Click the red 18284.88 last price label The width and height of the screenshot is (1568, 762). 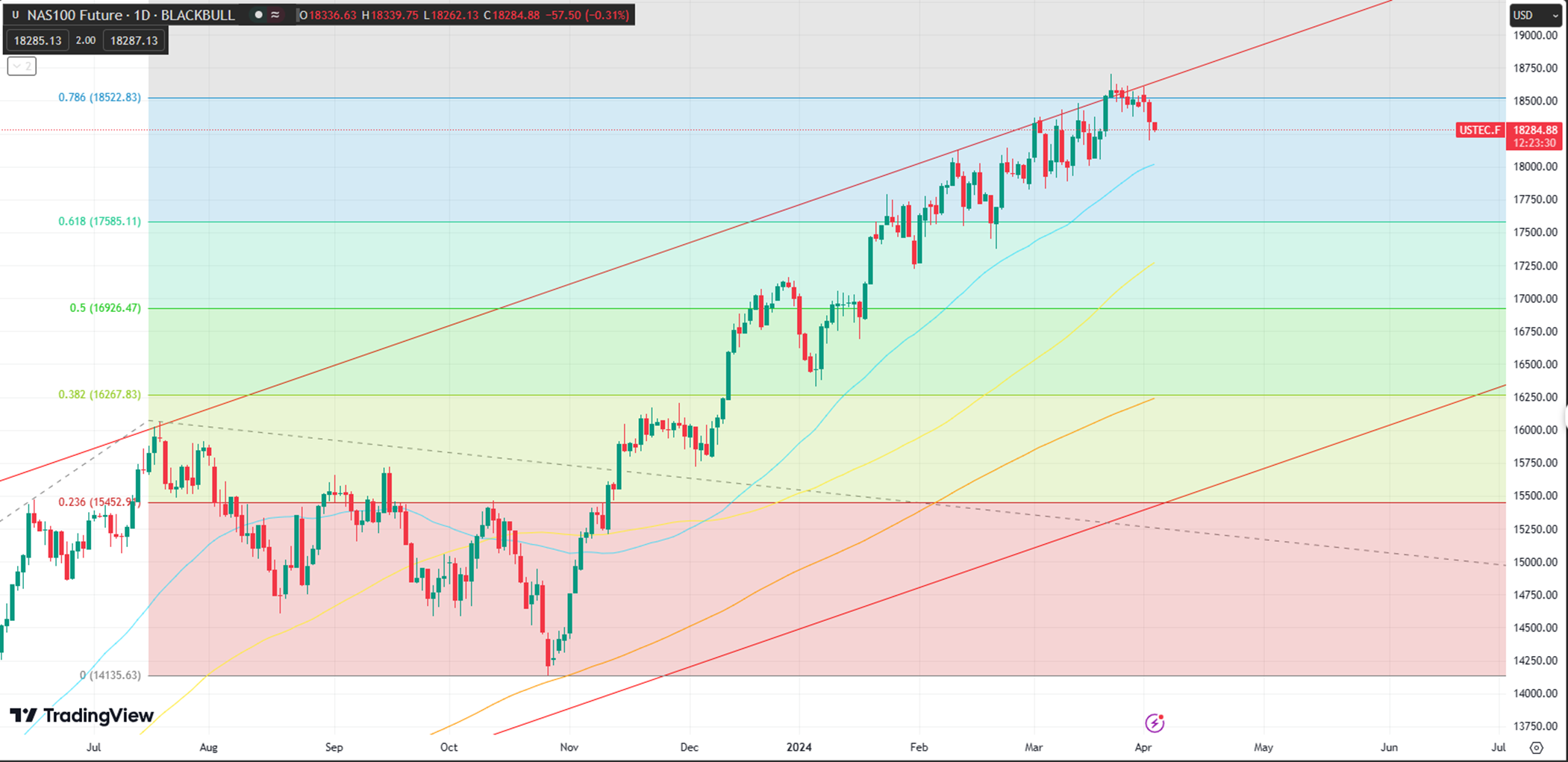coord(1535,130)
